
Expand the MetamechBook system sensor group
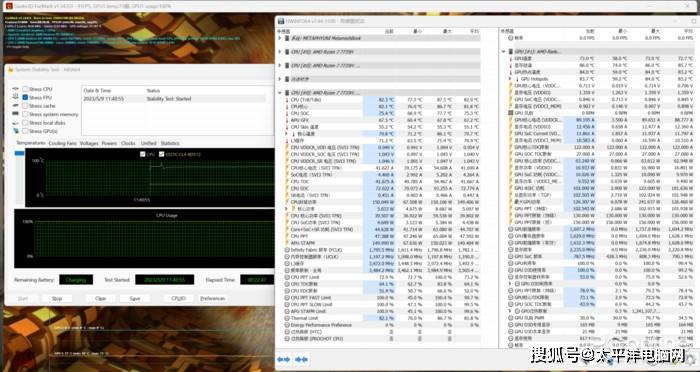click(280, 38)
